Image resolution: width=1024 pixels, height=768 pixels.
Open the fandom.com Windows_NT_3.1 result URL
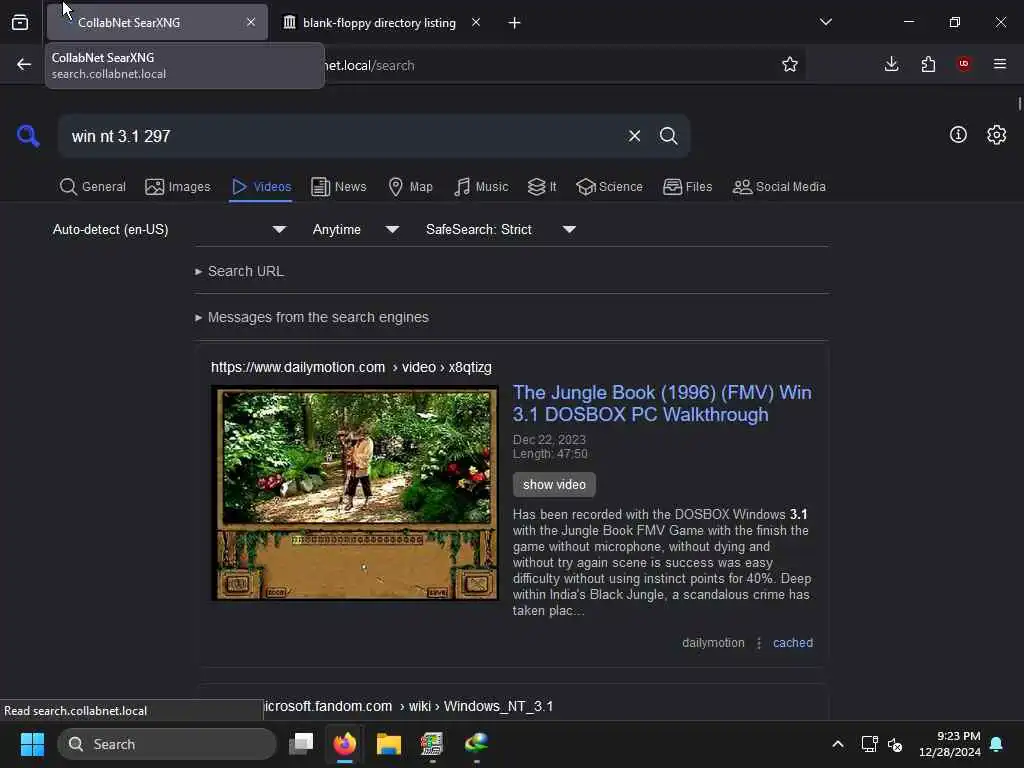click(409, 707)
